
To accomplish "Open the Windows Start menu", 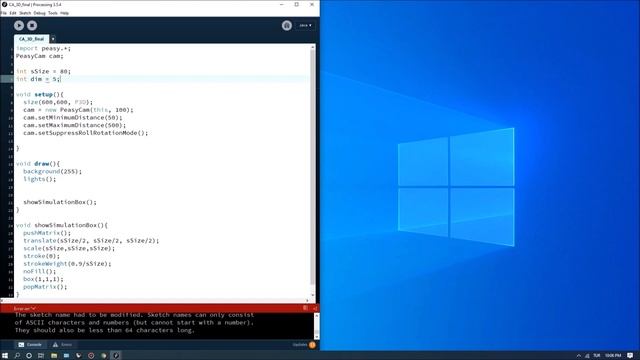I will coord(5,356).
